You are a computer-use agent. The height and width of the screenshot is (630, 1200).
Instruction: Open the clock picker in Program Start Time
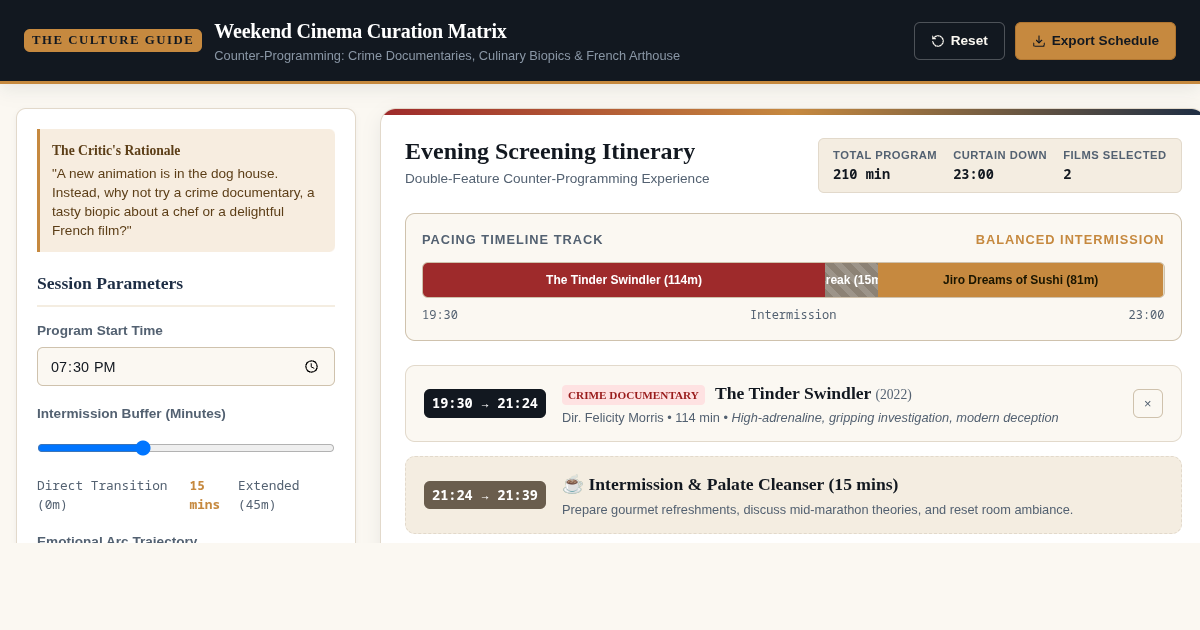(x=311, y=367)
